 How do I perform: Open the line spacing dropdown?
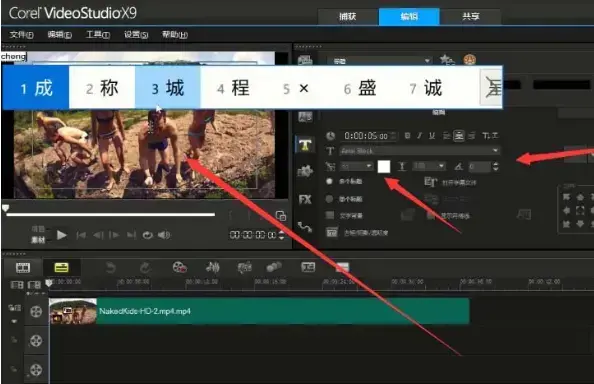click(x=429, y=166)
